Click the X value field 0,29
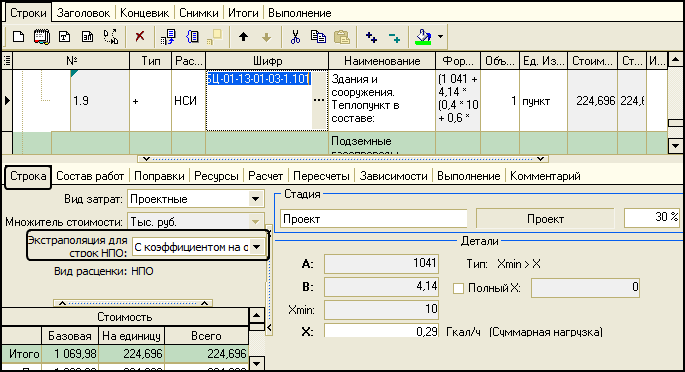Screen dimensions: 685x372 point(381,331)
